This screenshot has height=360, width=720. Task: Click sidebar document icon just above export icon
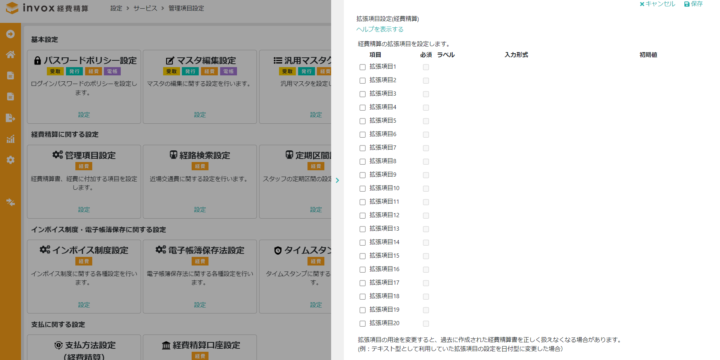click(x=10, y=96)
